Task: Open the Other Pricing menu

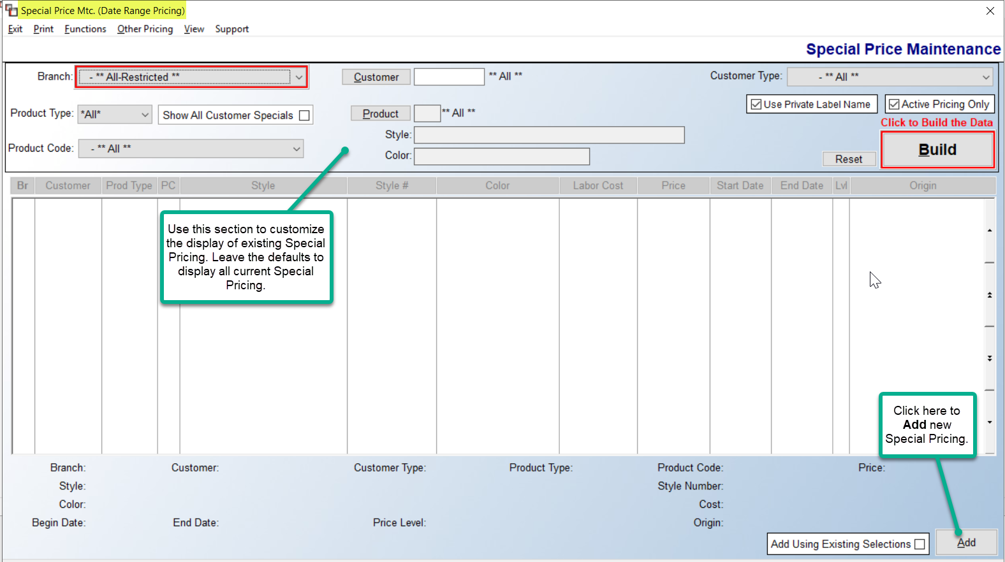Action: click(145, 29)
